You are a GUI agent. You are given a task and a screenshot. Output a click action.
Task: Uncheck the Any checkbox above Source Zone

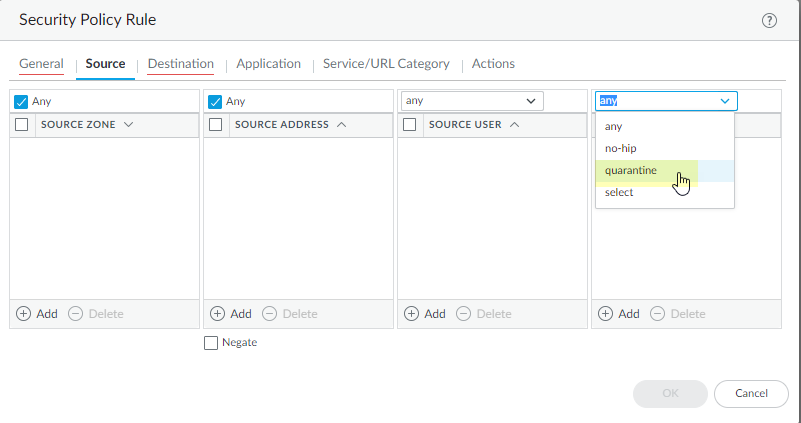(21, 101)
